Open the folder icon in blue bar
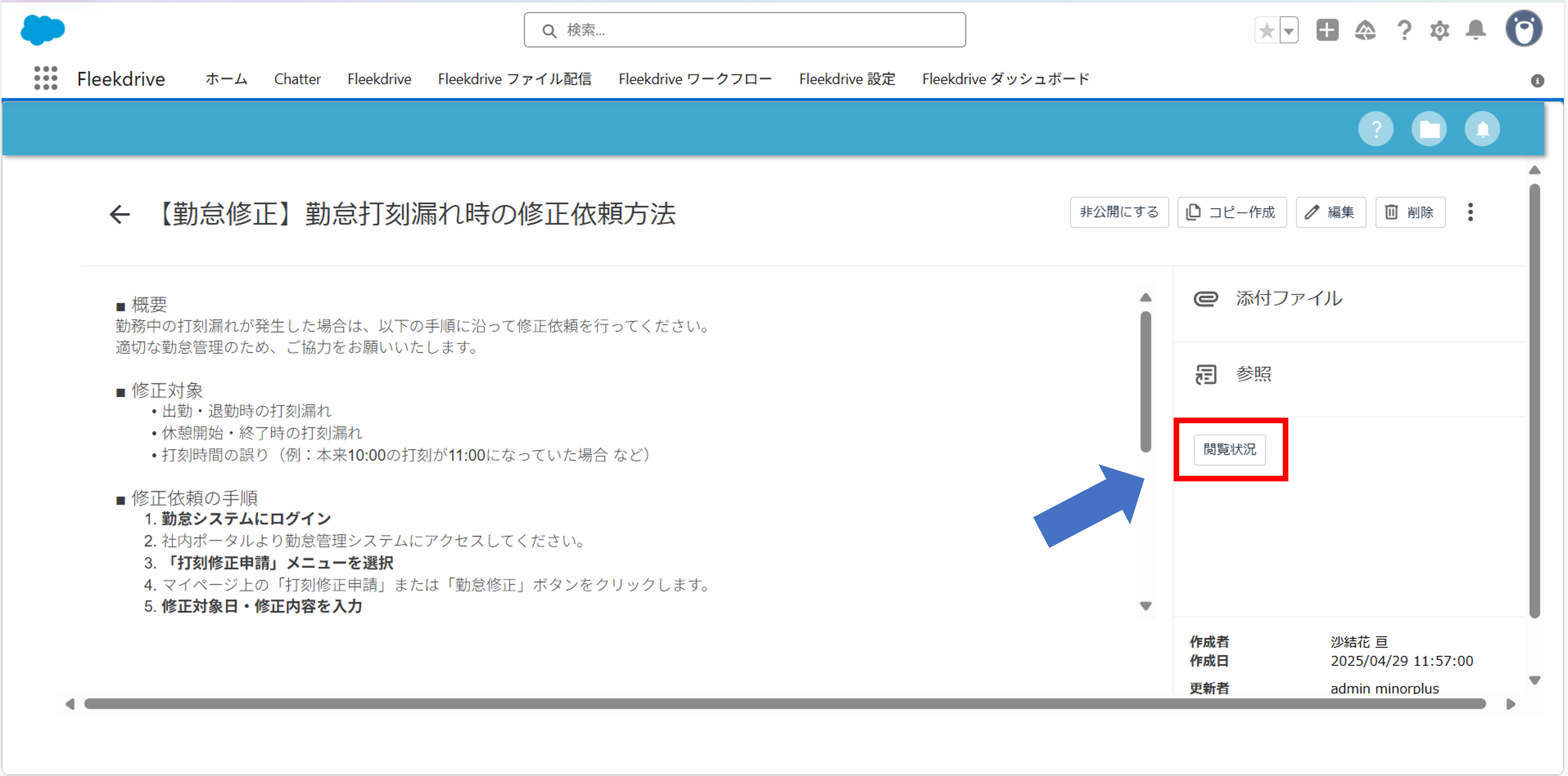Screen dimensions: 1568x776 coord(1429,129)
